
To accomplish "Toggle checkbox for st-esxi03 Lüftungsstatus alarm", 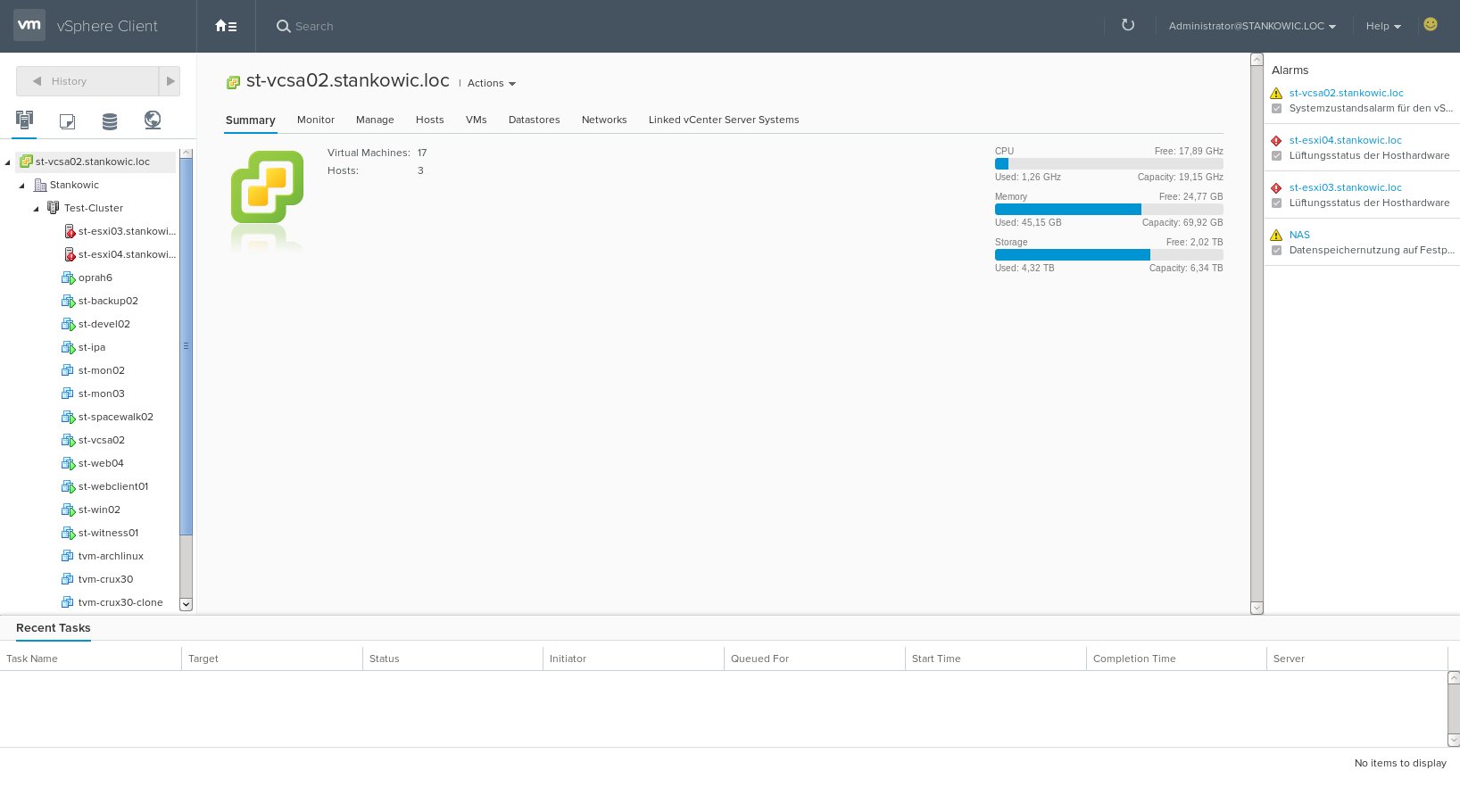I will [x=1276, y=203].
